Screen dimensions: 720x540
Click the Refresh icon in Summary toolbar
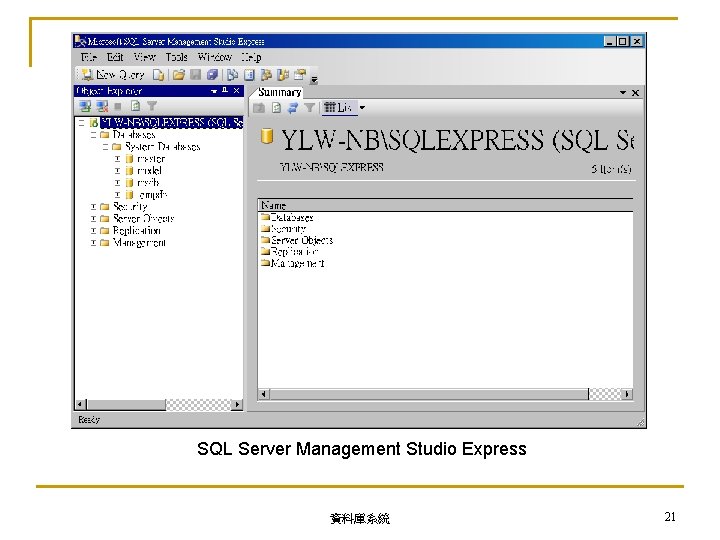(x=276, y=108)
